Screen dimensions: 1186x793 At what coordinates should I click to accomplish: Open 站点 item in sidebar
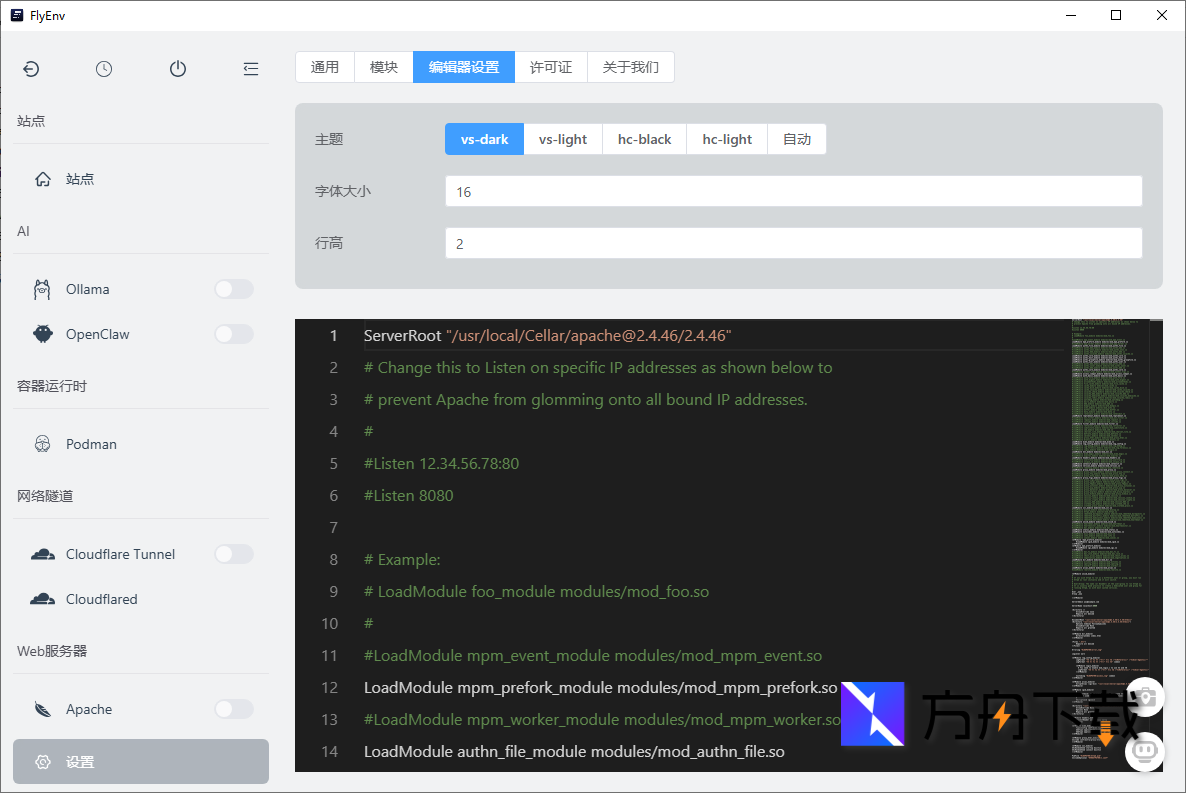[80, 179]
